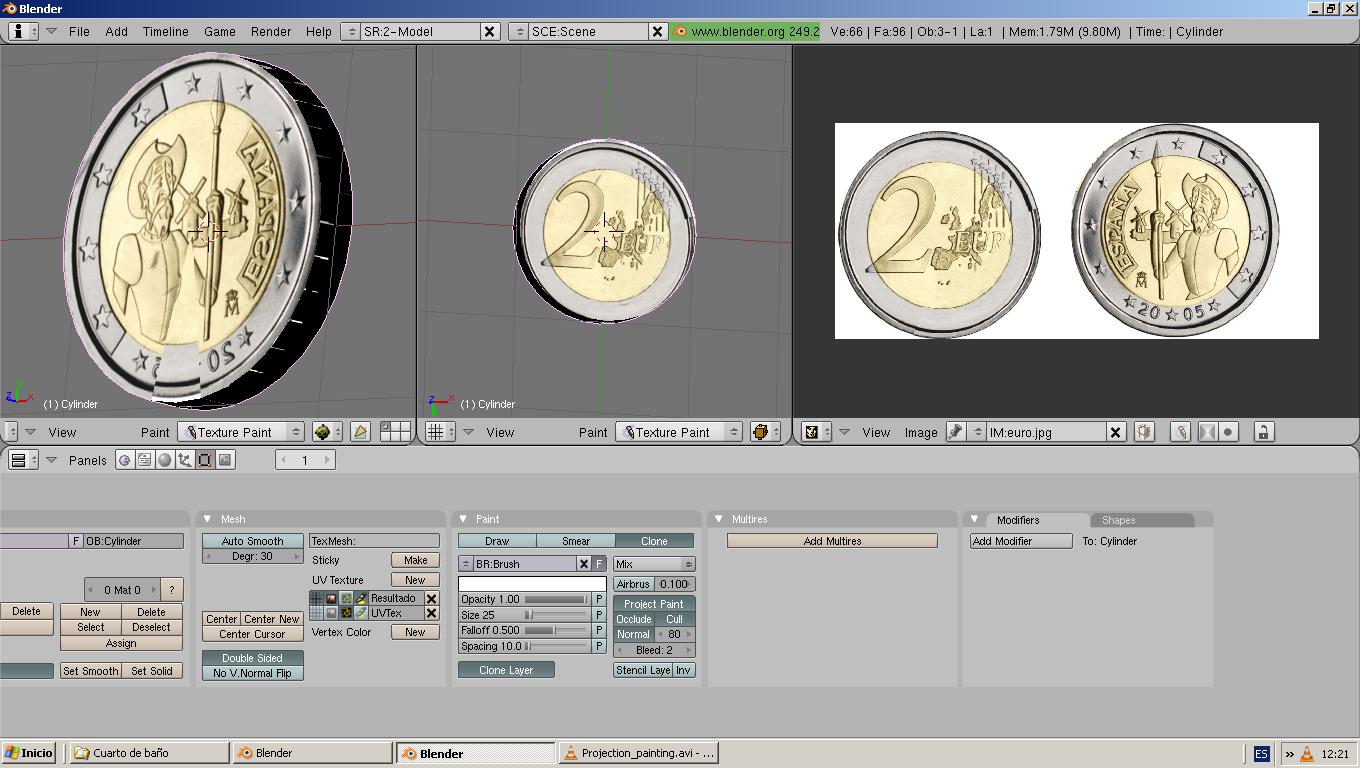Screen dimensions: 1360x768
Task: Click the Resultado active UV grid icon
Action: [317, 599]
